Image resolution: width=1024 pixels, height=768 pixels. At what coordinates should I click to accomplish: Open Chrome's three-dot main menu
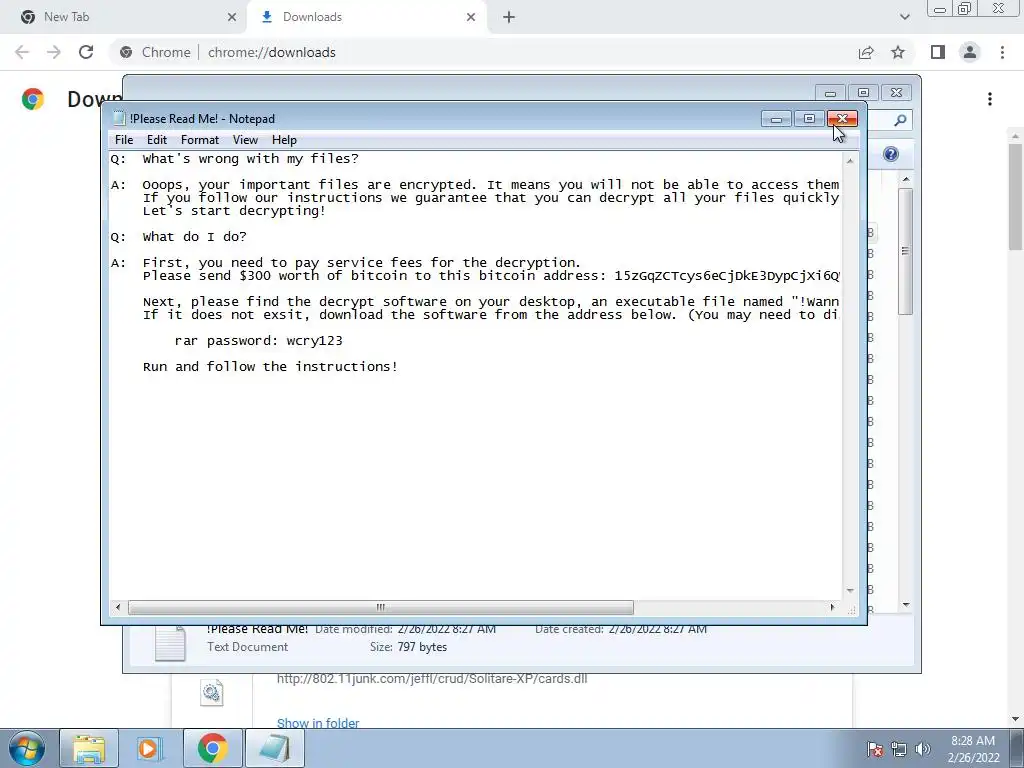point(1002,52)
